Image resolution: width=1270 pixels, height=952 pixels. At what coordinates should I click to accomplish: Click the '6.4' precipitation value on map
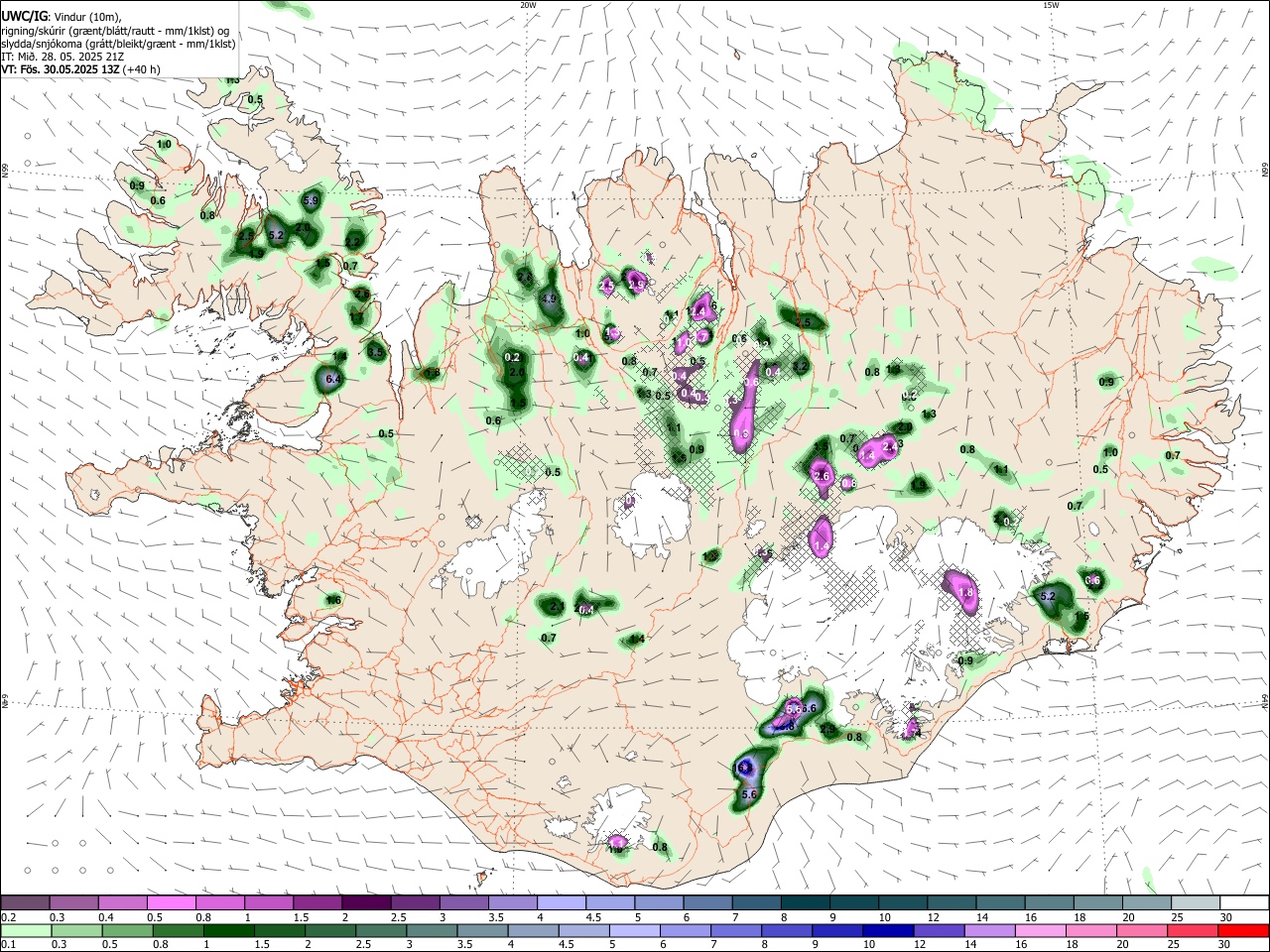[333, 379]
